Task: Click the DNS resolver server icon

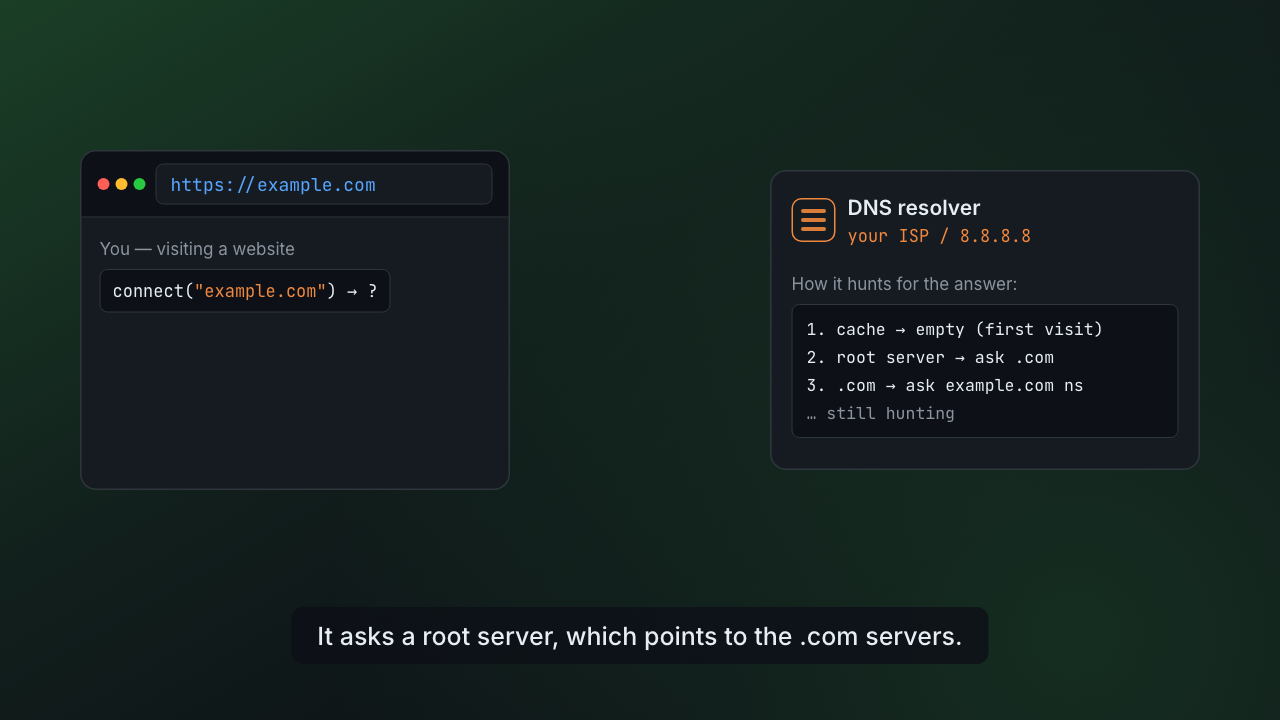Action: (813, 220)
